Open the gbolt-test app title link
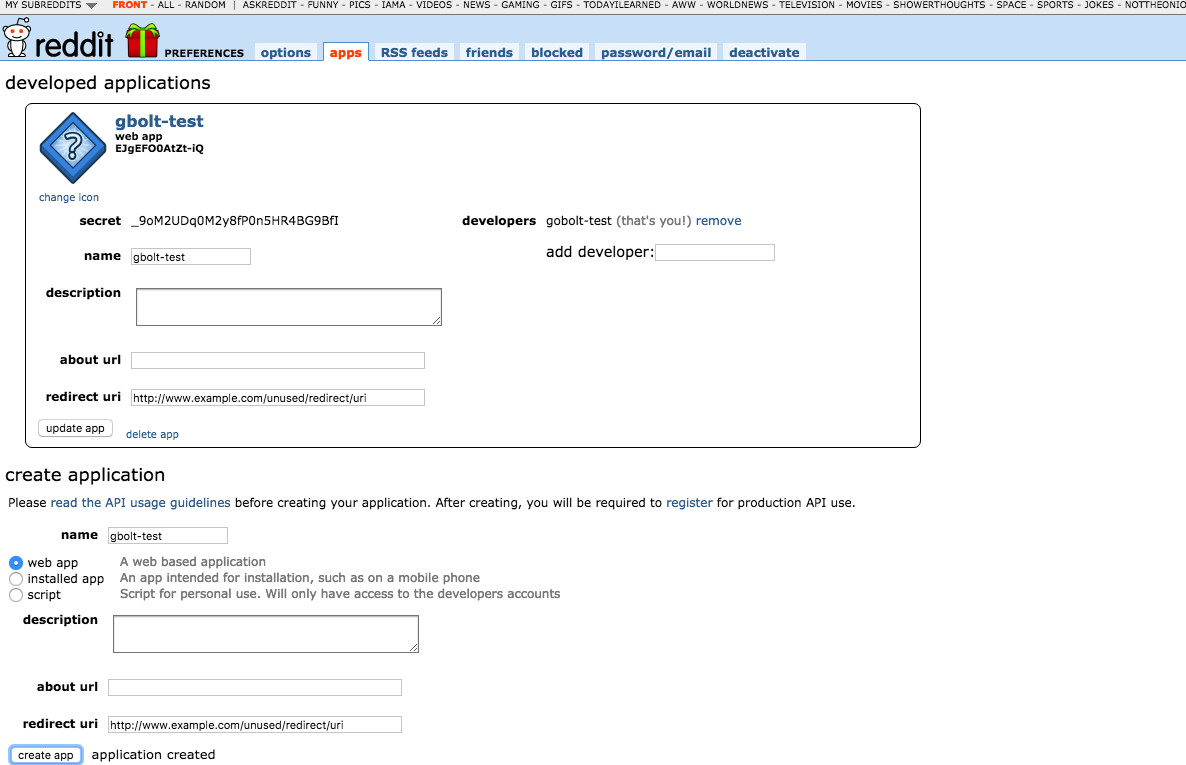This screenshot has height=765, width=1186. (159, 121)
